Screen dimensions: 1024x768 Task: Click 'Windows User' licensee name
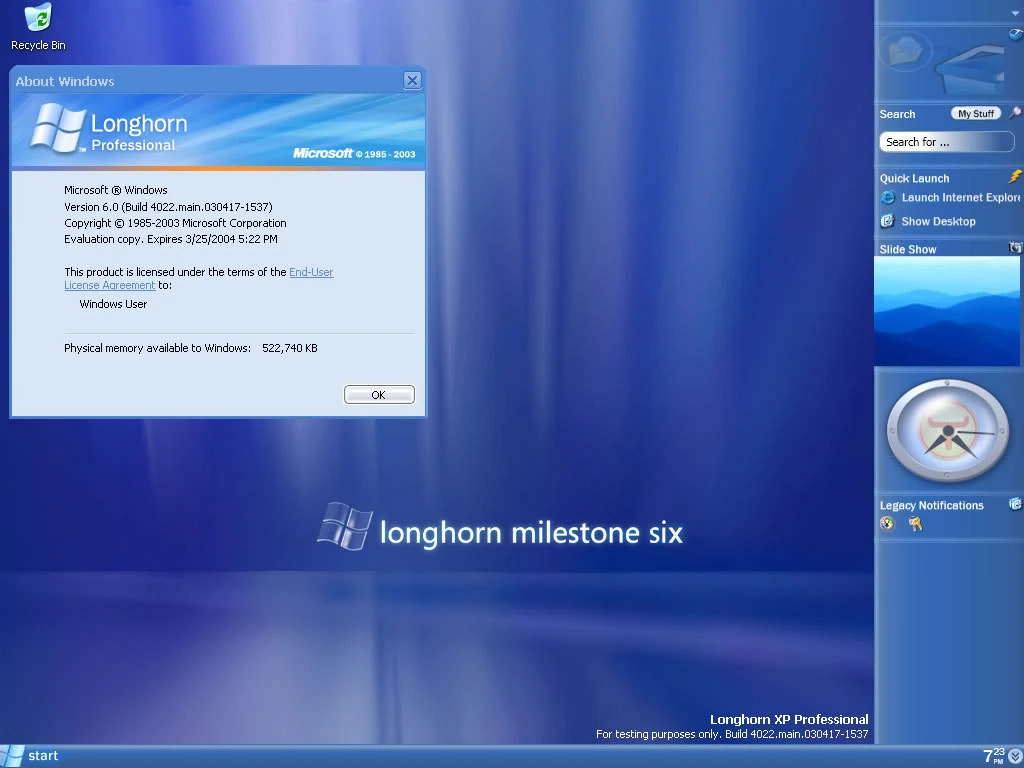113,304
